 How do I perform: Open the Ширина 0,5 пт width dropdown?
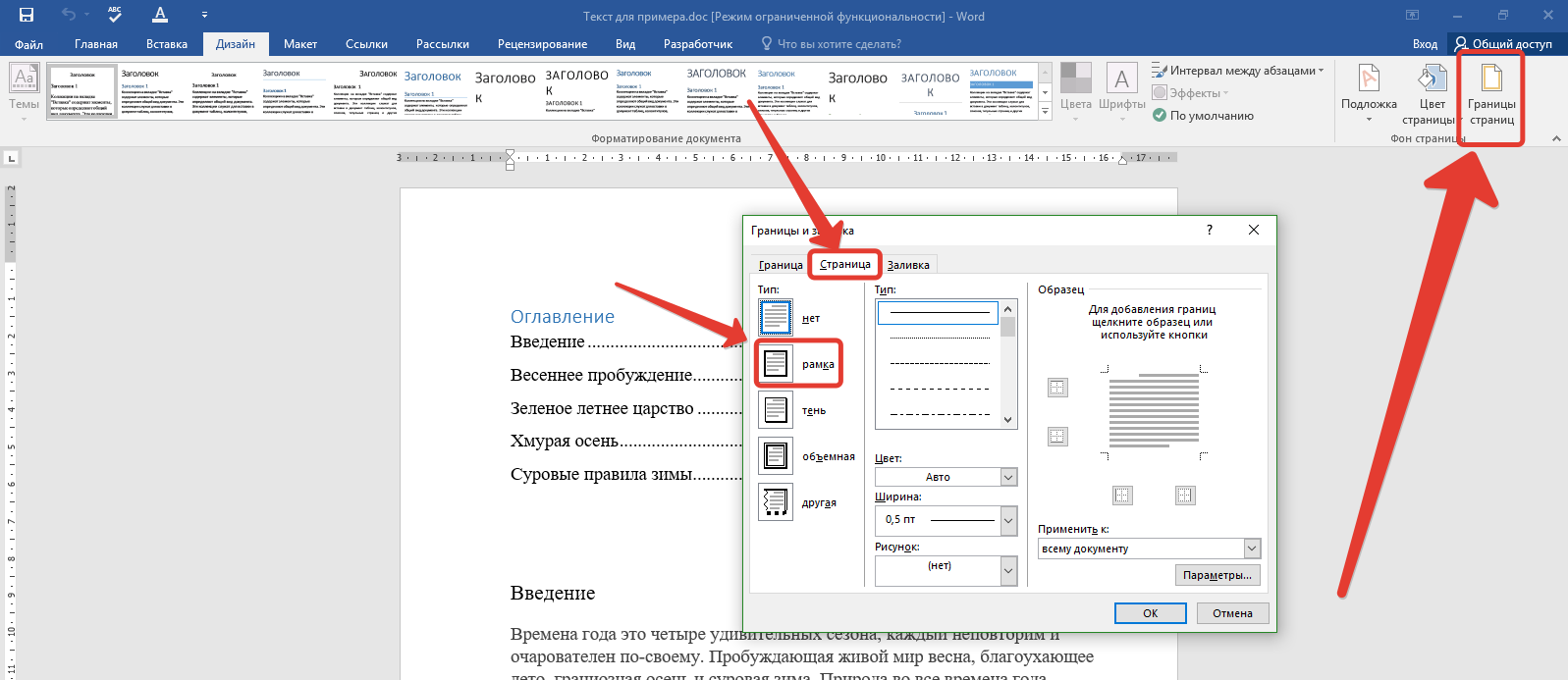[1008, 520]
